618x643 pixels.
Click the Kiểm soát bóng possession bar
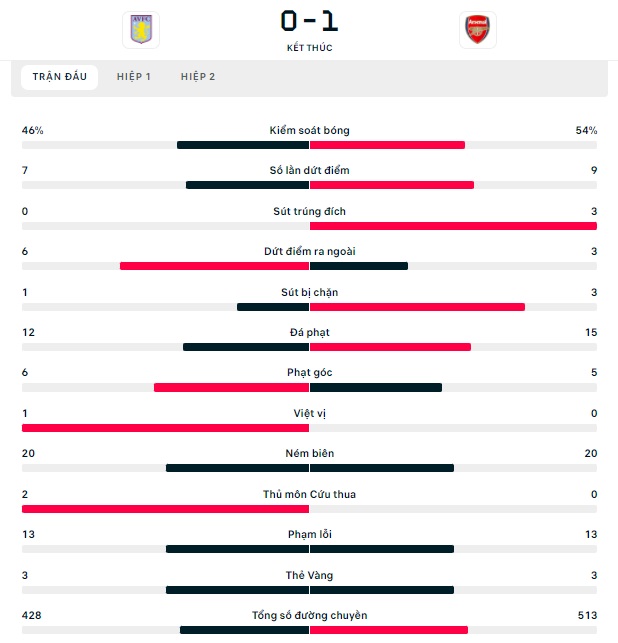pos(309,145)
